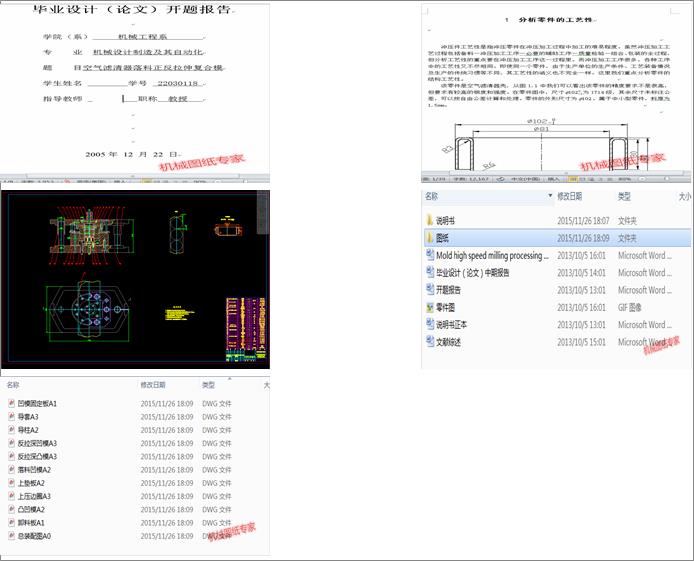
Task: Click the 导柱A2 DWG file icon
Action: pos(12,430)
